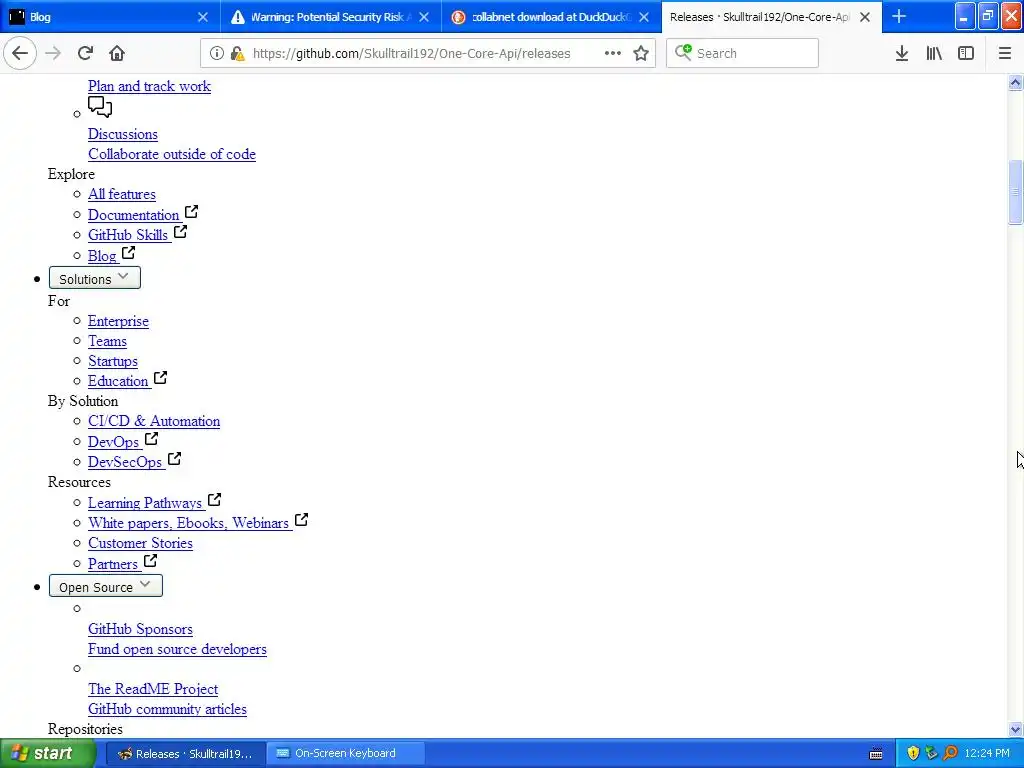Click external link icon beside DevOps
1024x768 pixels.
coord(152,439)
